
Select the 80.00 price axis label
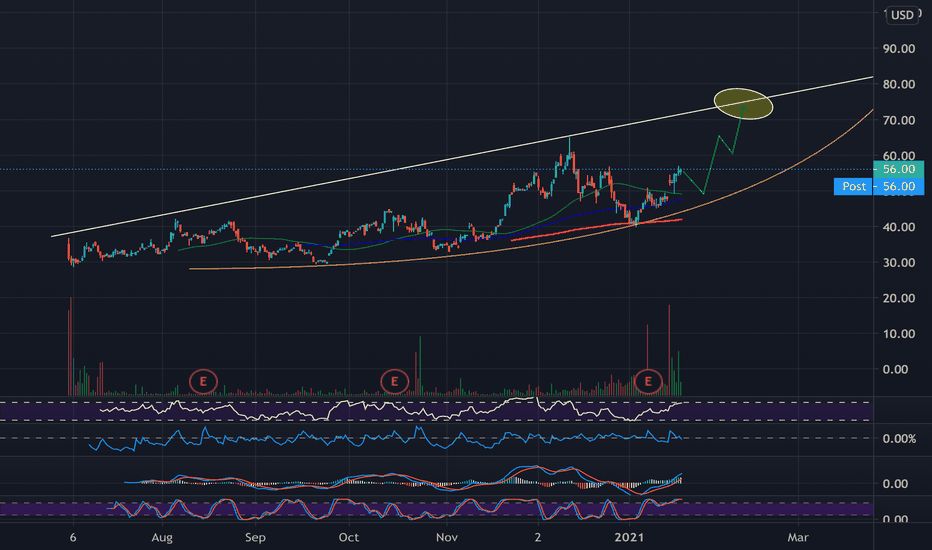pyautogui.click(x=898, y=84)
